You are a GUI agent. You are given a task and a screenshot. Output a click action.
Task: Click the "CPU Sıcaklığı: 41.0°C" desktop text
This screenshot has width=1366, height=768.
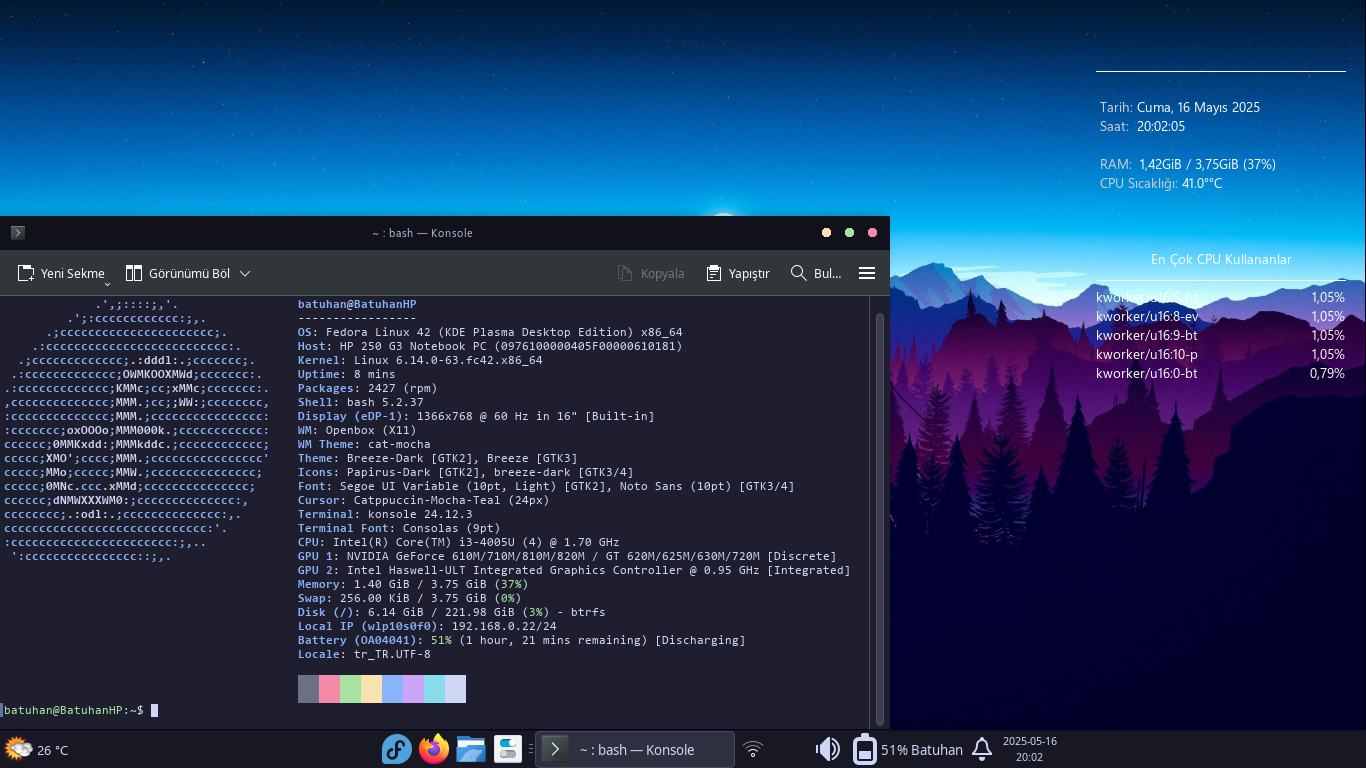pos(1161,183)
